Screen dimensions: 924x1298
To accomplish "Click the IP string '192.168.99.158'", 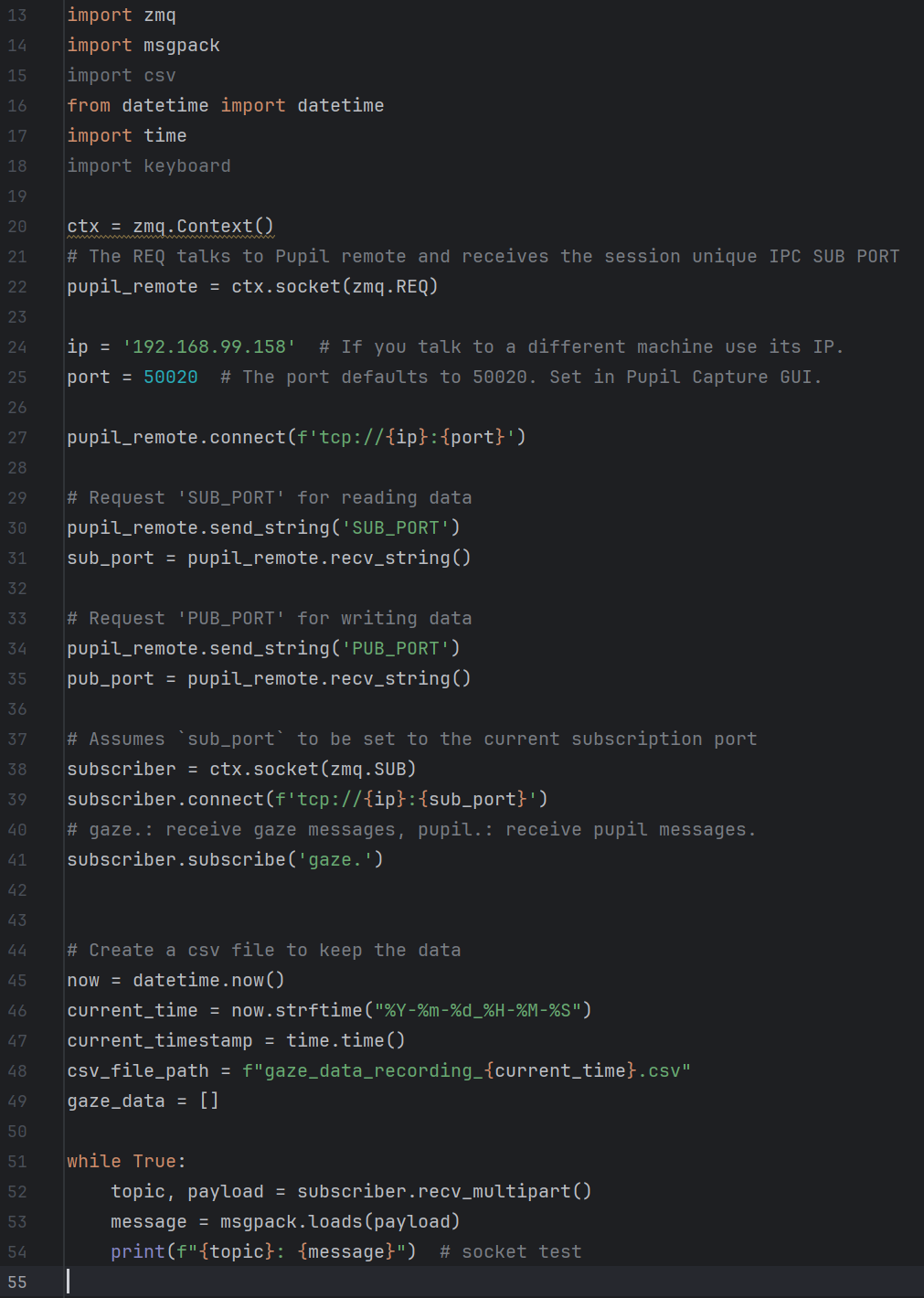I will [x=209, y=347].
